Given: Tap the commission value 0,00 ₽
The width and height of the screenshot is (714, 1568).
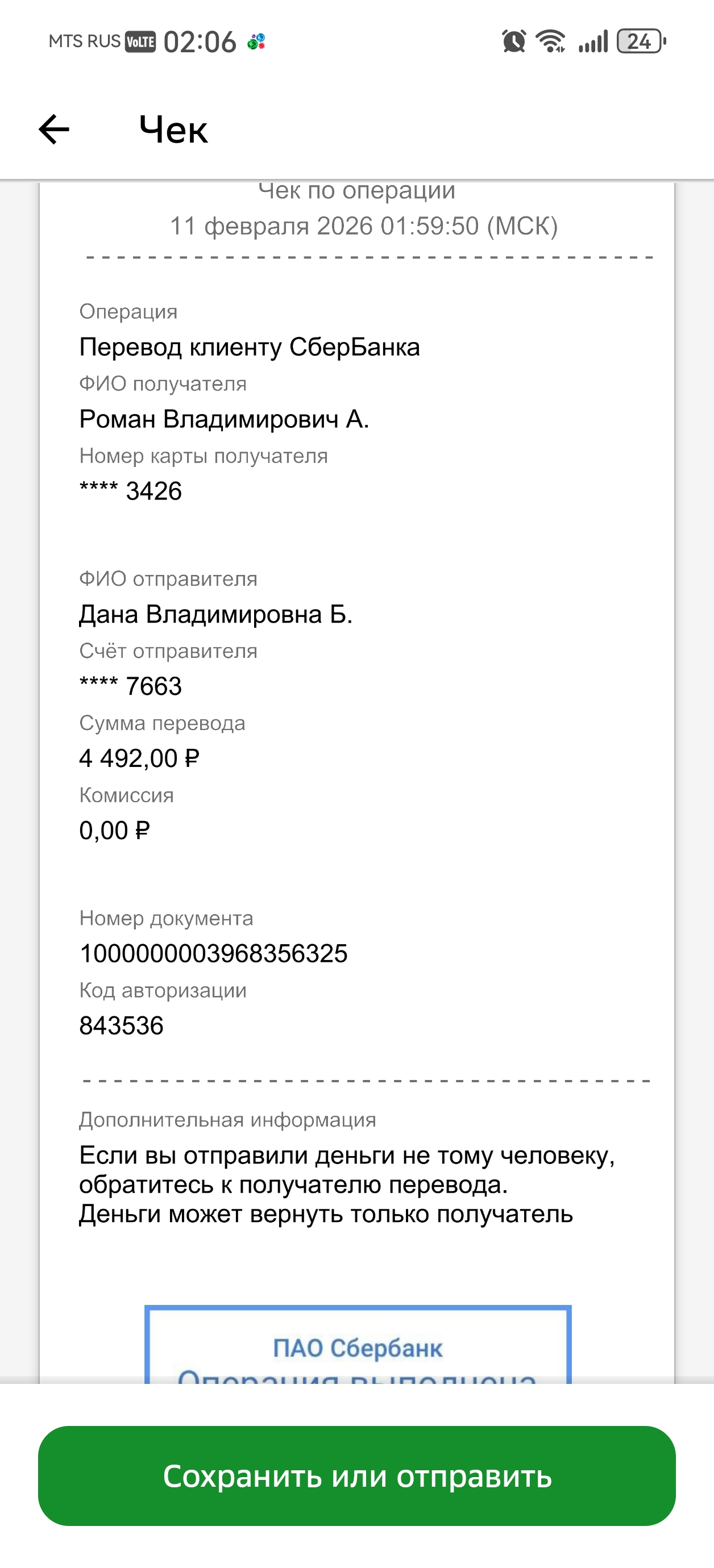Looking at the screenshot, I should pyautogui.click(x=114, y=830).
